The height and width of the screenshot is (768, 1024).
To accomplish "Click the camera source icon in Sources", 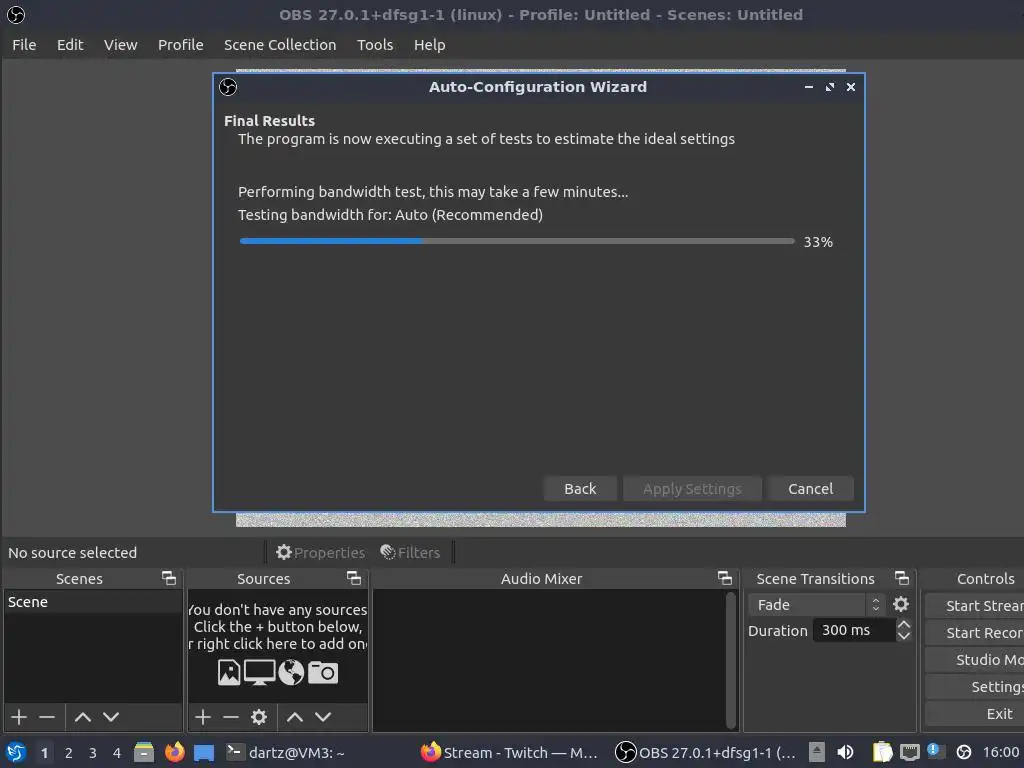I will (323, 672).
